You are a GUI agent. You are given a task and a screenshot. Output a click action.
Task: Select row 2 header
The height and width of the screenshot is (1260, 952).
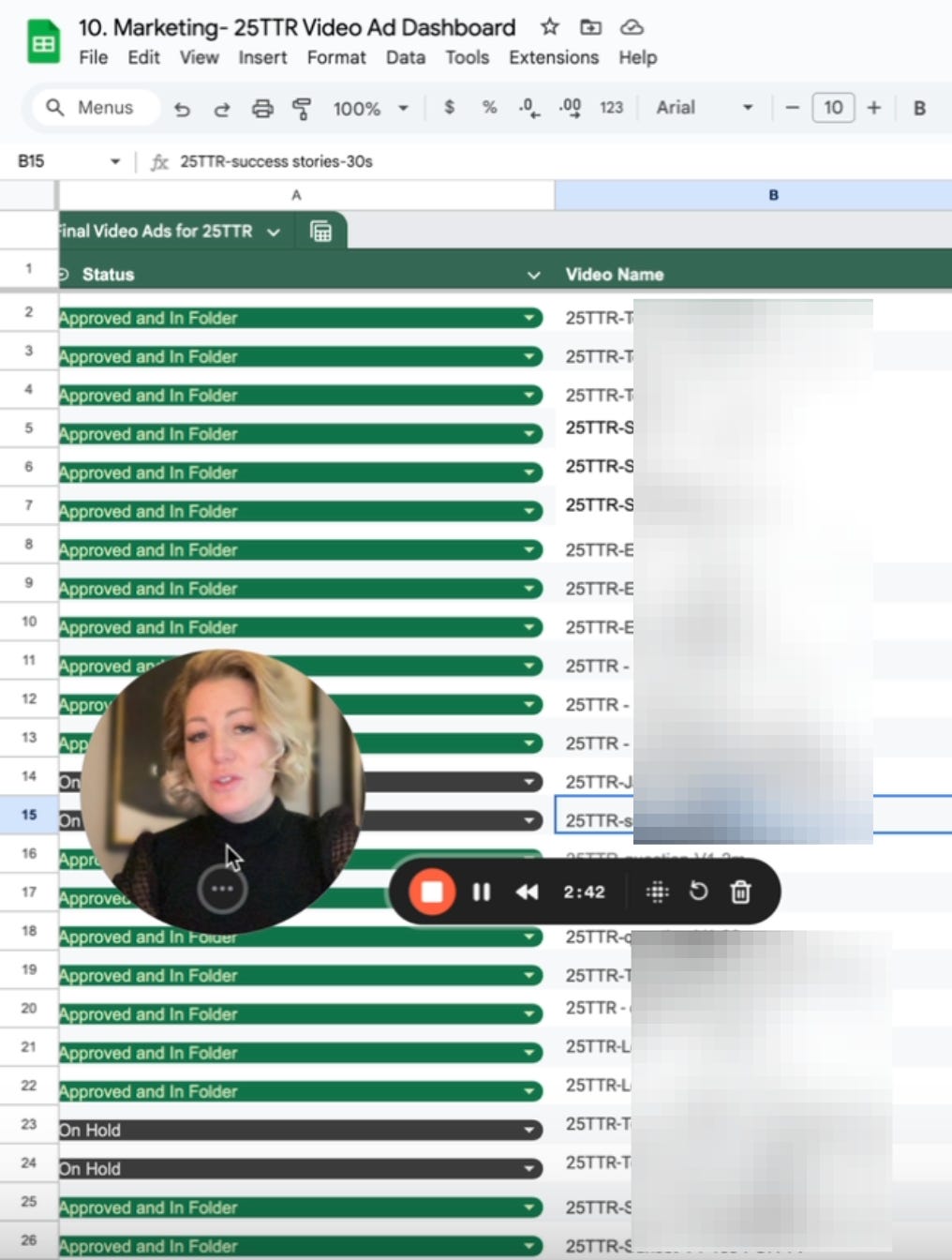29,311
